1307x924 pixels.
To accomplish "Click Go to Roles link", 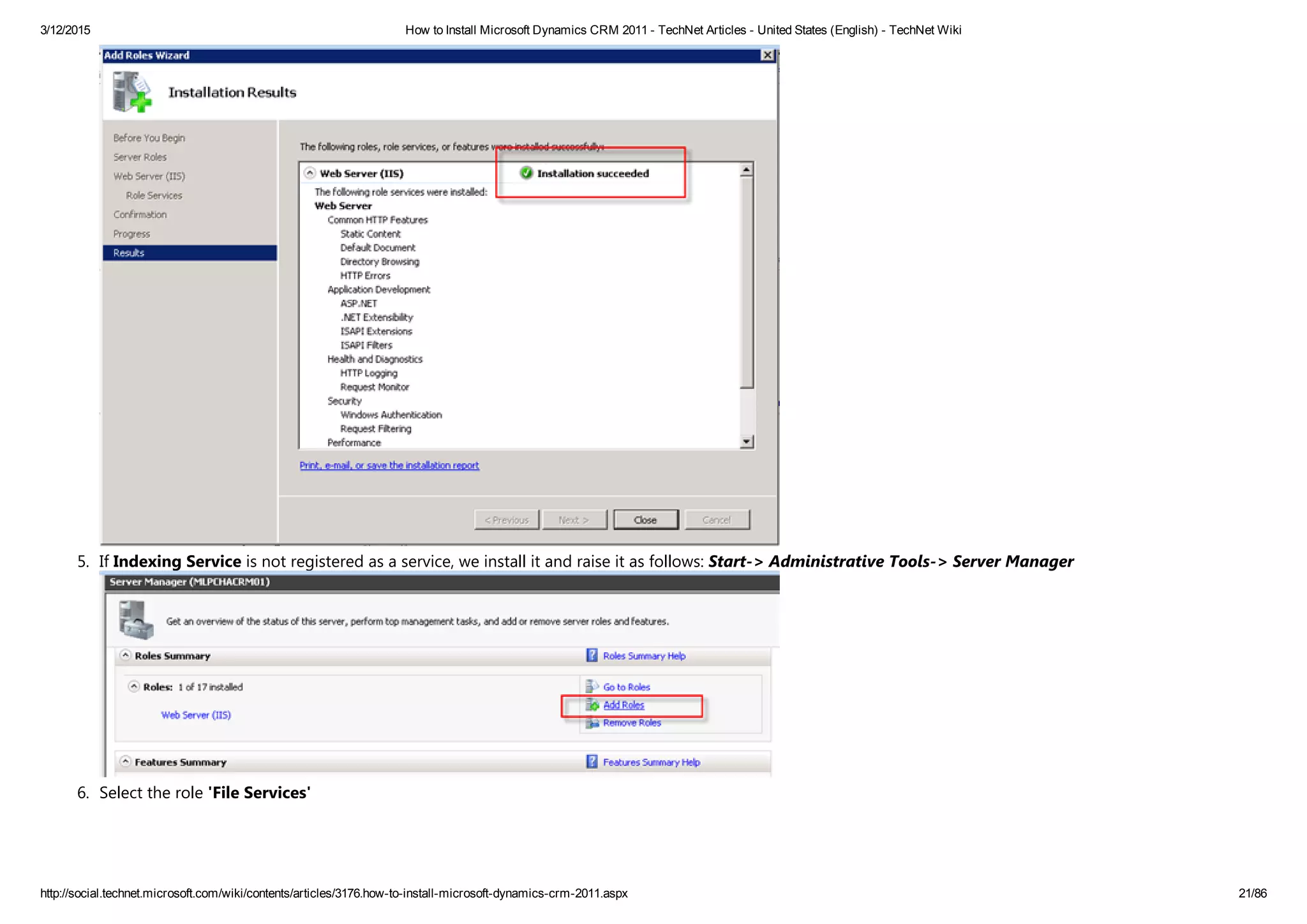I will click(x=627, y=687).
